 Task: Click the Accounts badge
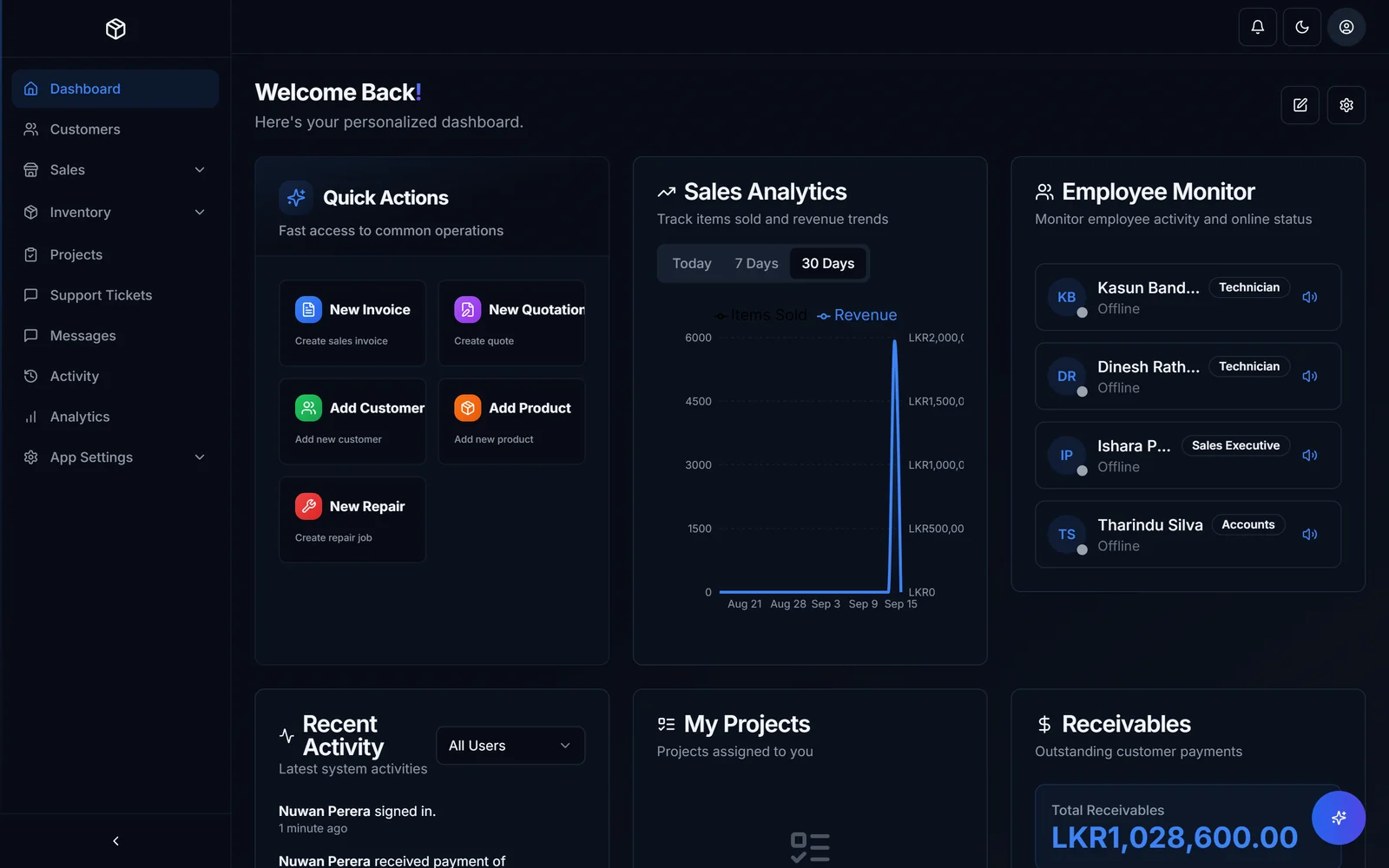pyautogui.click(x=1248, y=524)
